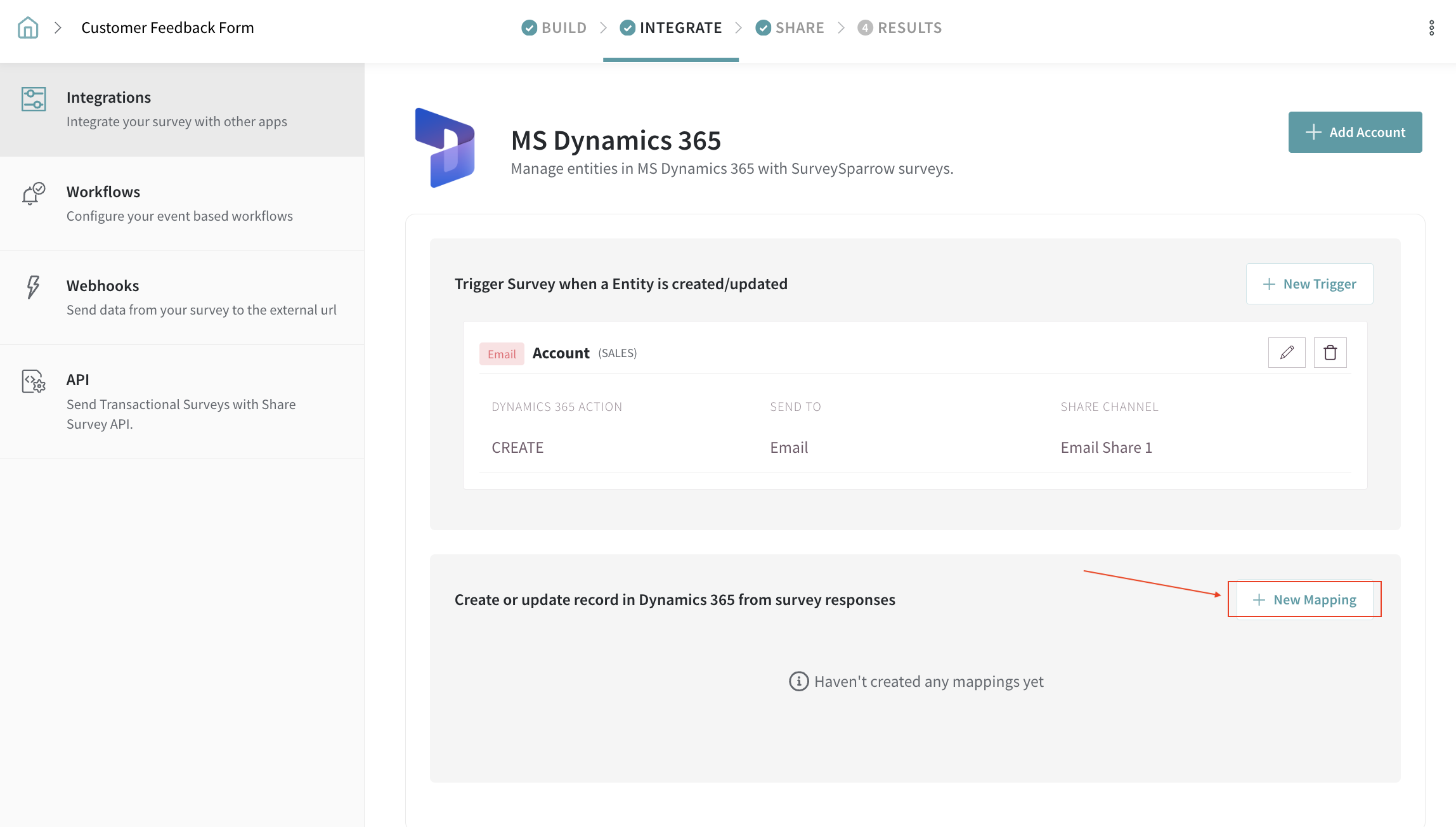Click the API code gear icon
Image resolution: width=1456 pixels, height=827 pixels.
pos(34,382)
